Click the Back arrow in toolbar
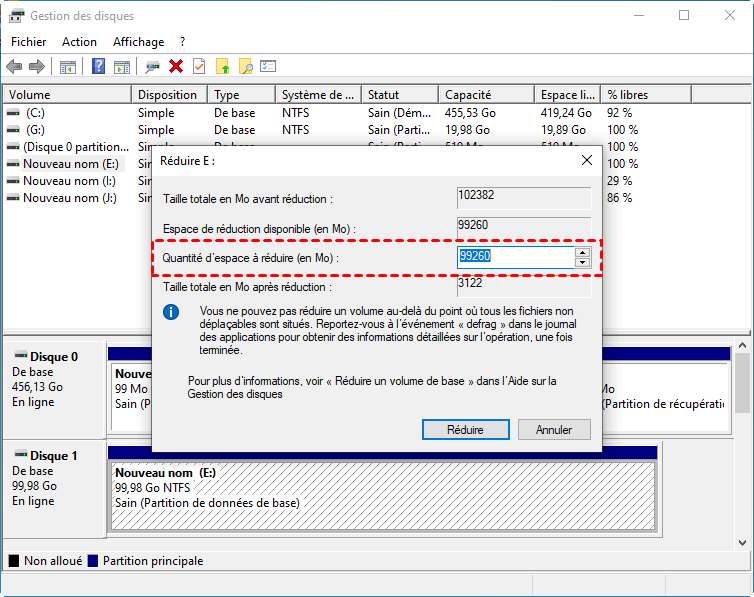This screenshot has height=597, width=754. tap(14, 66)
